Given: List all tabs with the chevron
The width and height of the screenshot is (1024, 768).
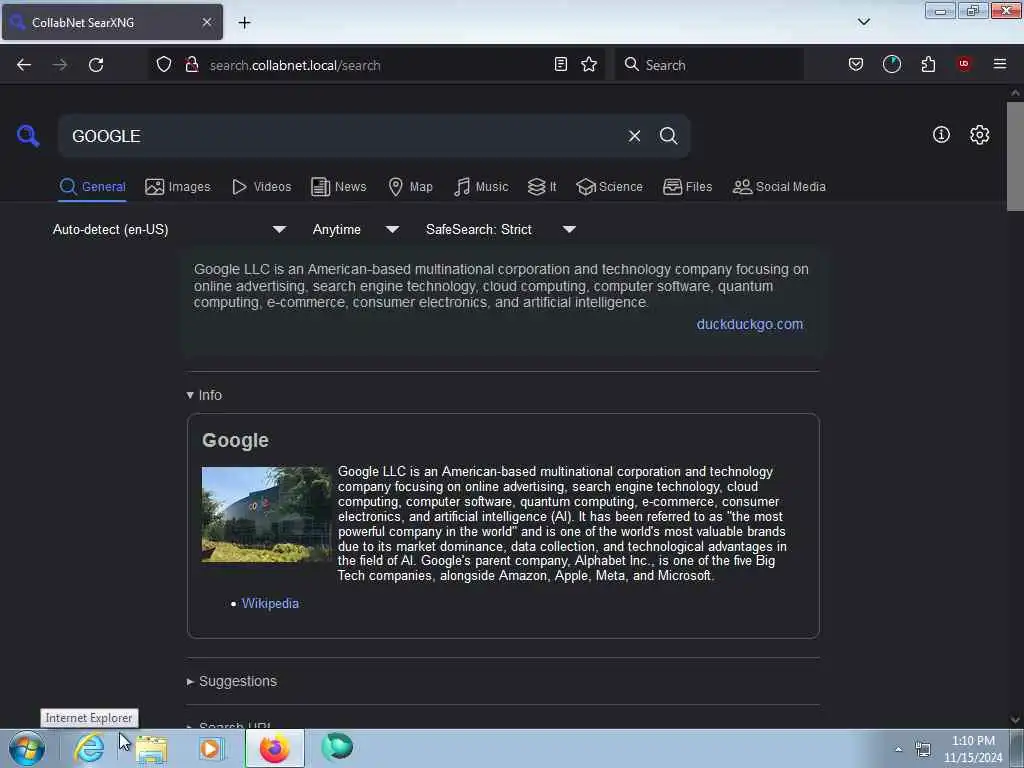Looking at the screenshot, I should (863, 22).
